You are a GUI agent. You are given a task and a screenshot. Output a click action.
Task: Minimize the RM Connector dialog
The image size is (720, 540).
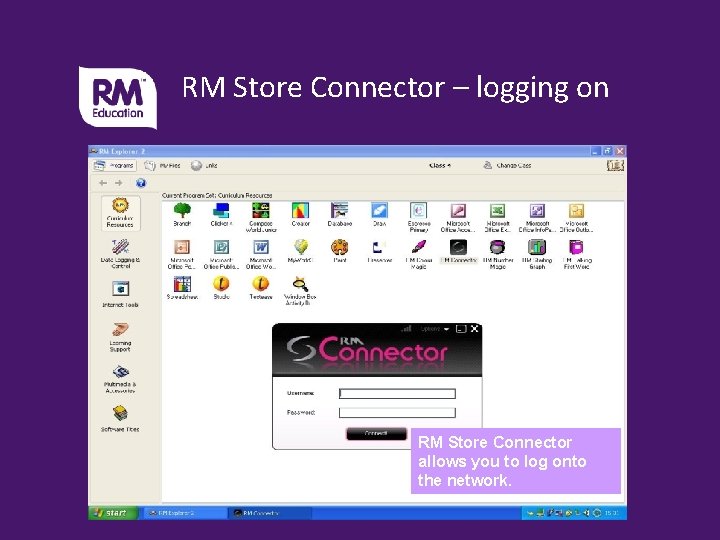461,329
